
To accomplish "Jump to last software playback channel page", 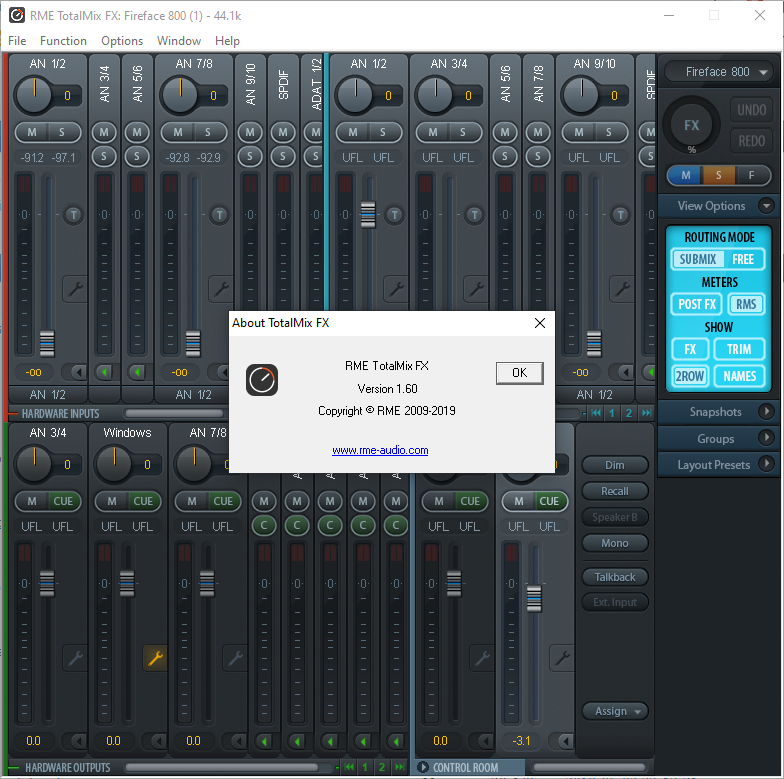I will (646, 413).
